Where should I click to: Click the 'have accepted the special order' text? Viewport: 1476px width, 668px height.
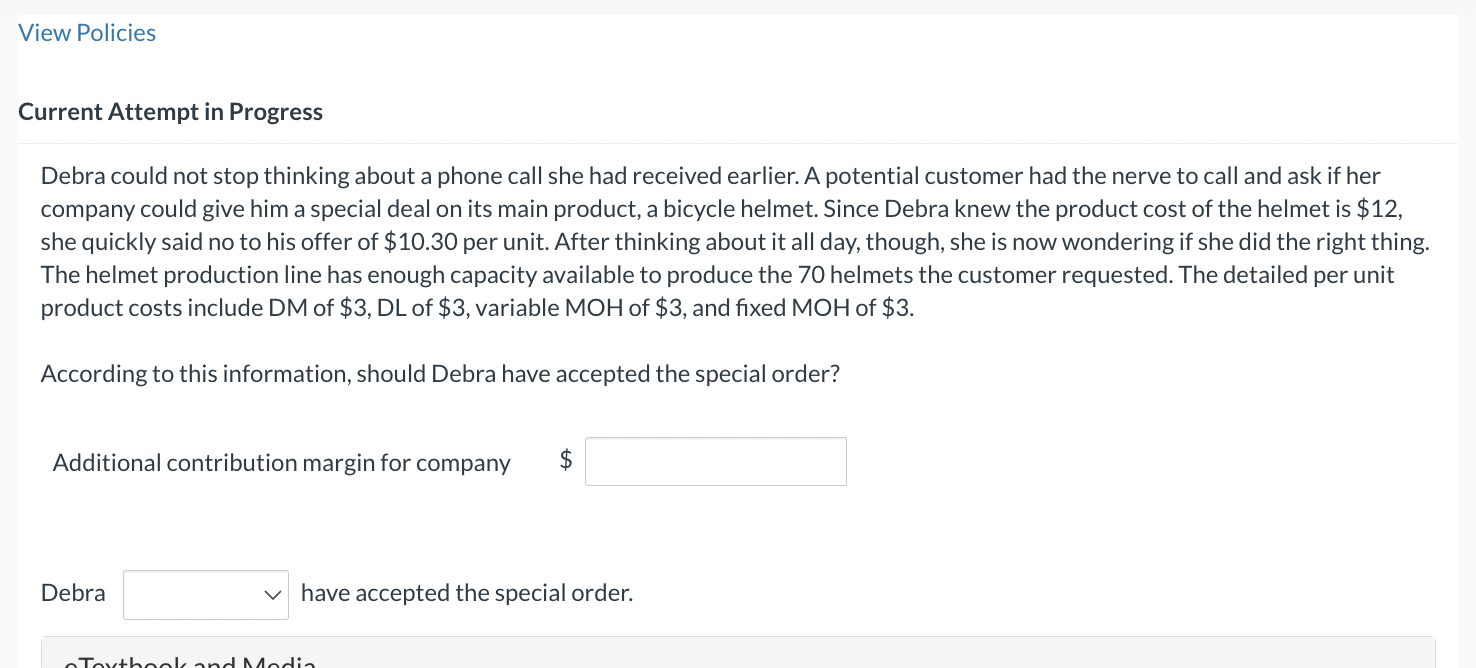coord(466,593)
